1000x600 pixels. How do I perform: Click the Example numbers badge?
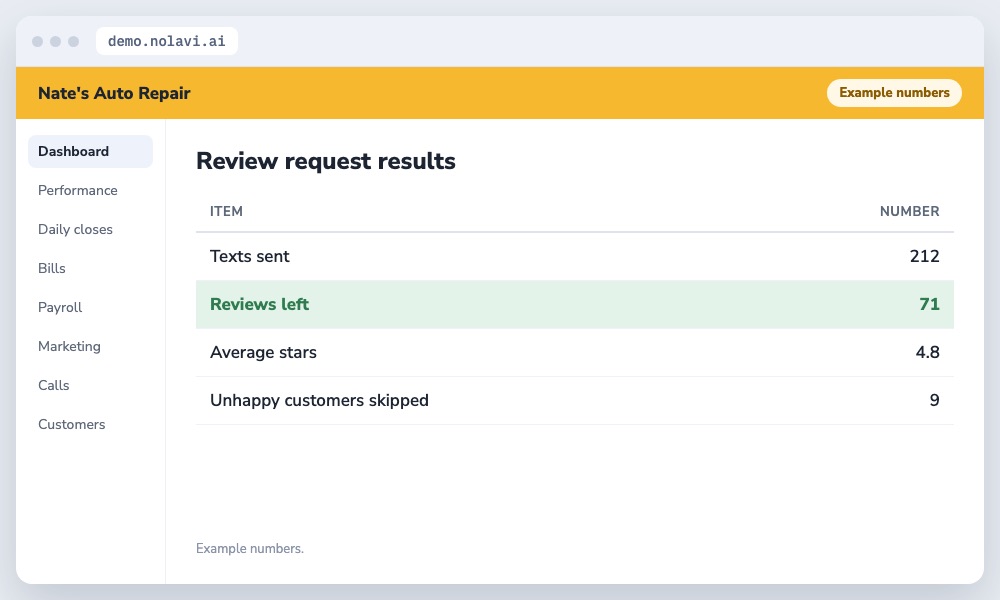pos(894,92)
